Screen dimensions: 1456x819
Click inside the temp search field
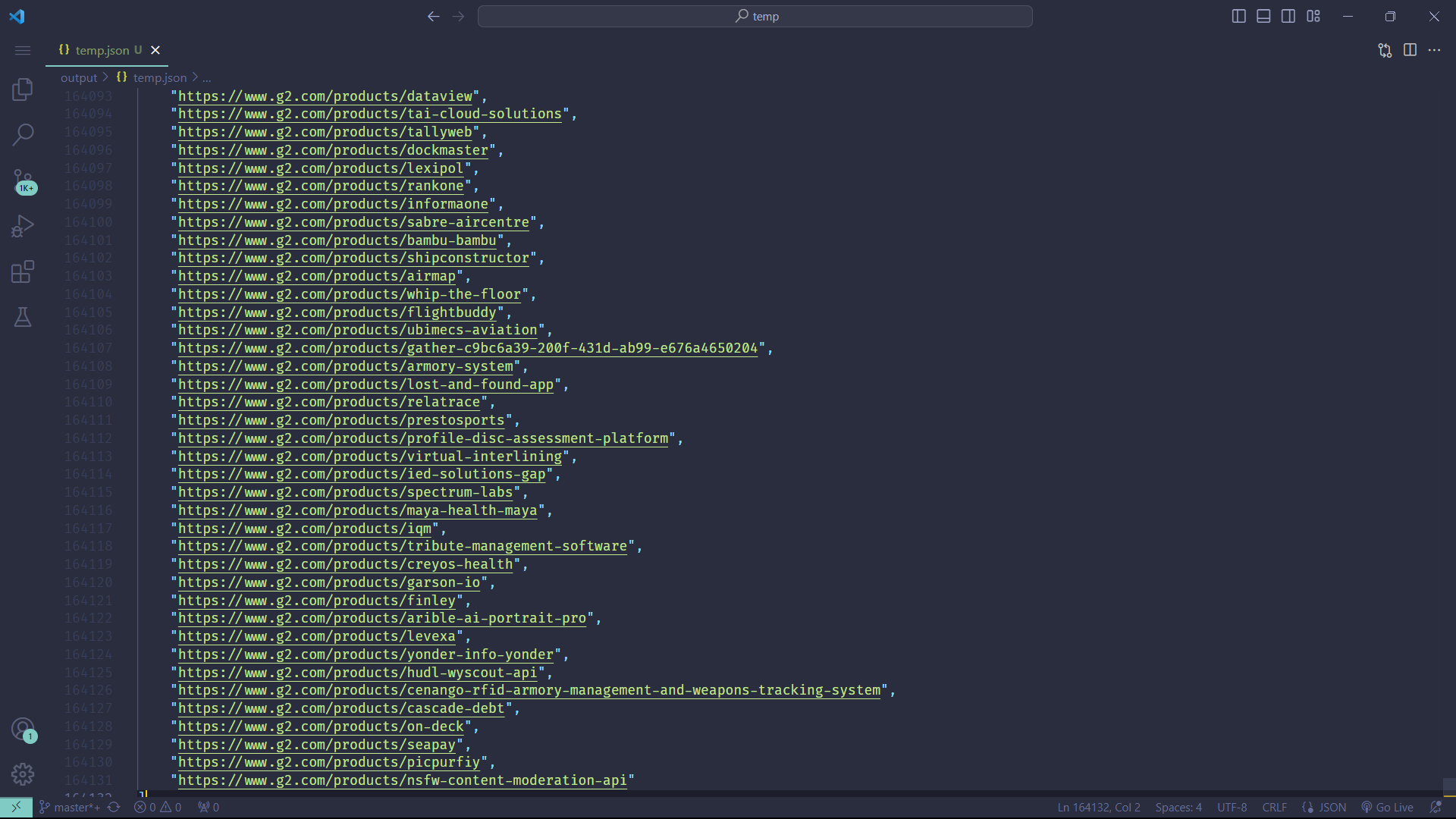pos(755,16)
